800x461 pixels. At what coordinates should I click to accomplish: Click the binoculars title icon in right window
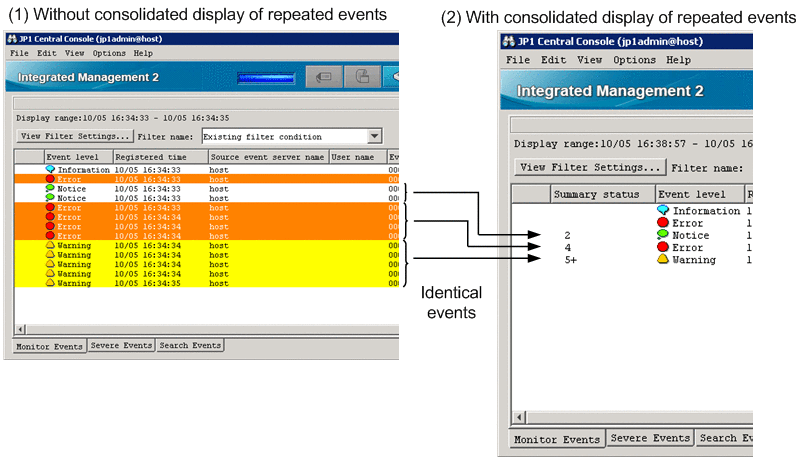coord(509,41)
